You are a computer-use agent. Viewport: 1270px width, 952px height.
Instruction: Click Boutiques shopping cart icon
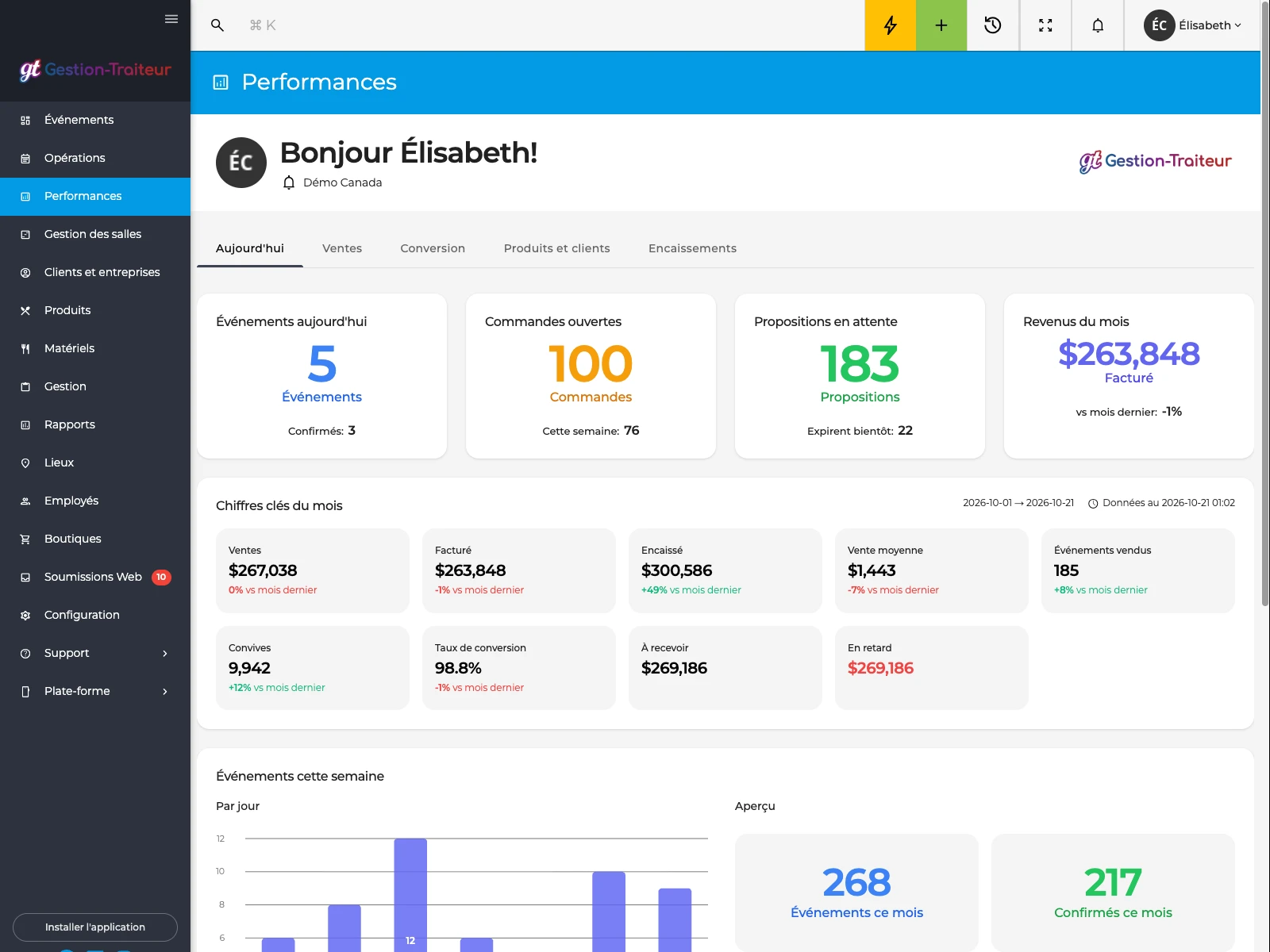25,539
